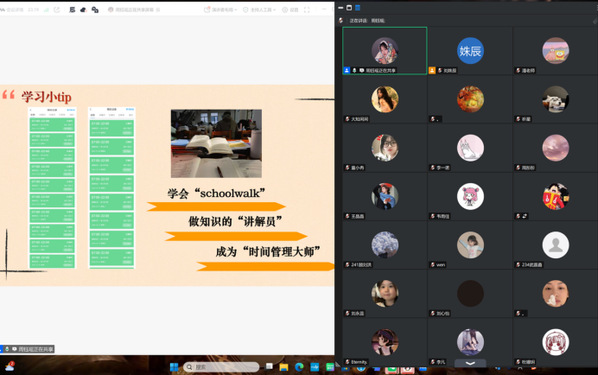598x375 pixels.
Task: Open the host tools dropdown
Action: (259, 10)
